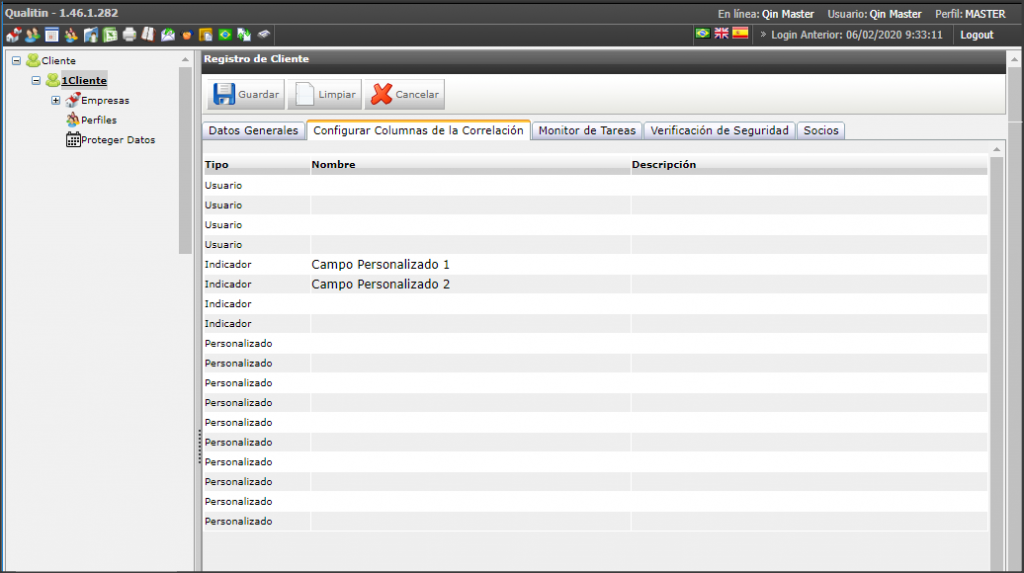Click the Logout link
Image resolution: width=1024 pixels, height=573 pixels.
[976, 35]
